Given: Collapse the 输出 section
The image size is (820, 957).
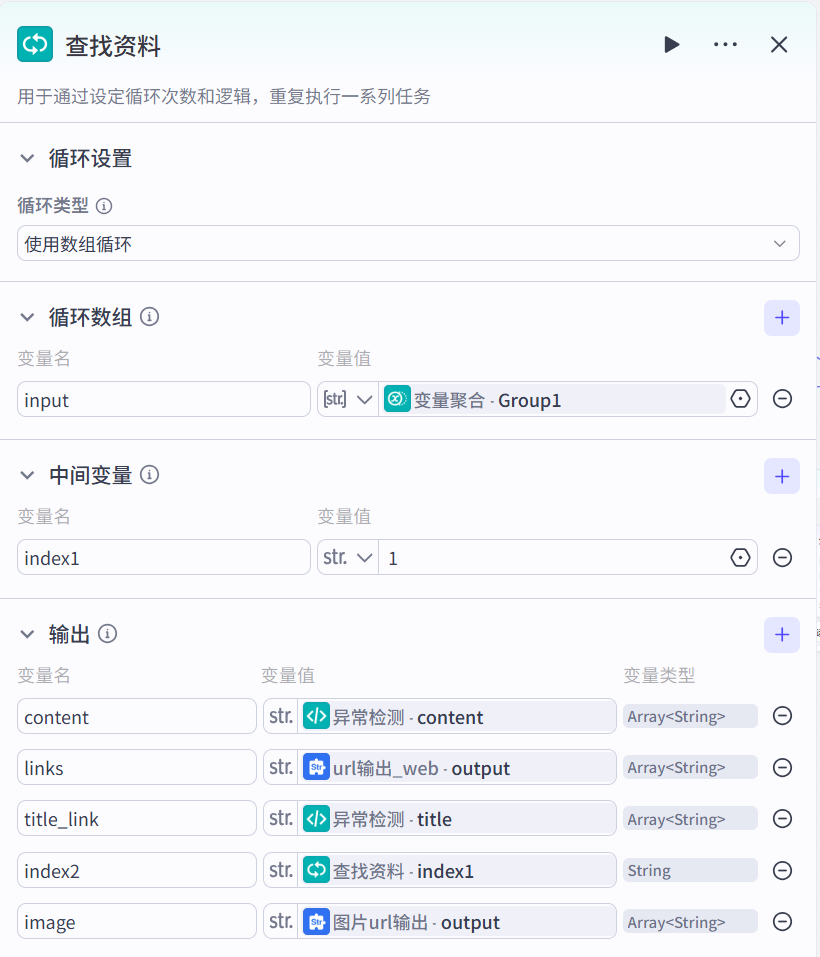Looking at the screenshot, I should tap(27, 634).
